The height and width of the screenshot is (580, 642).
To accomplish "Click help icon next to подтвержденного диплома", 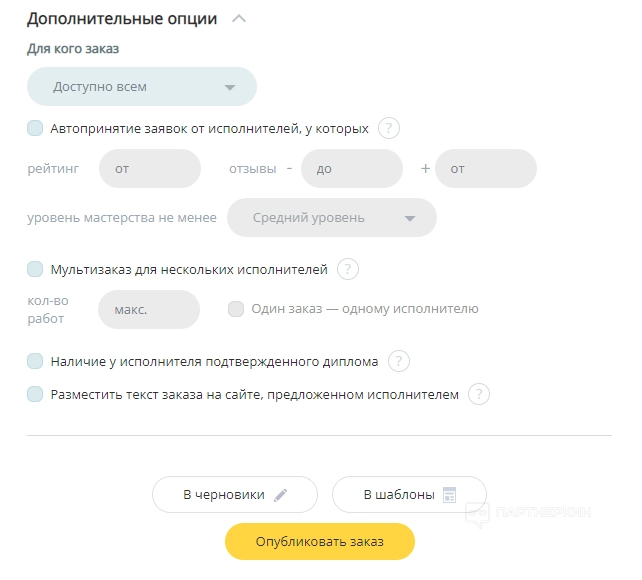I will click(x=398, y=361).
